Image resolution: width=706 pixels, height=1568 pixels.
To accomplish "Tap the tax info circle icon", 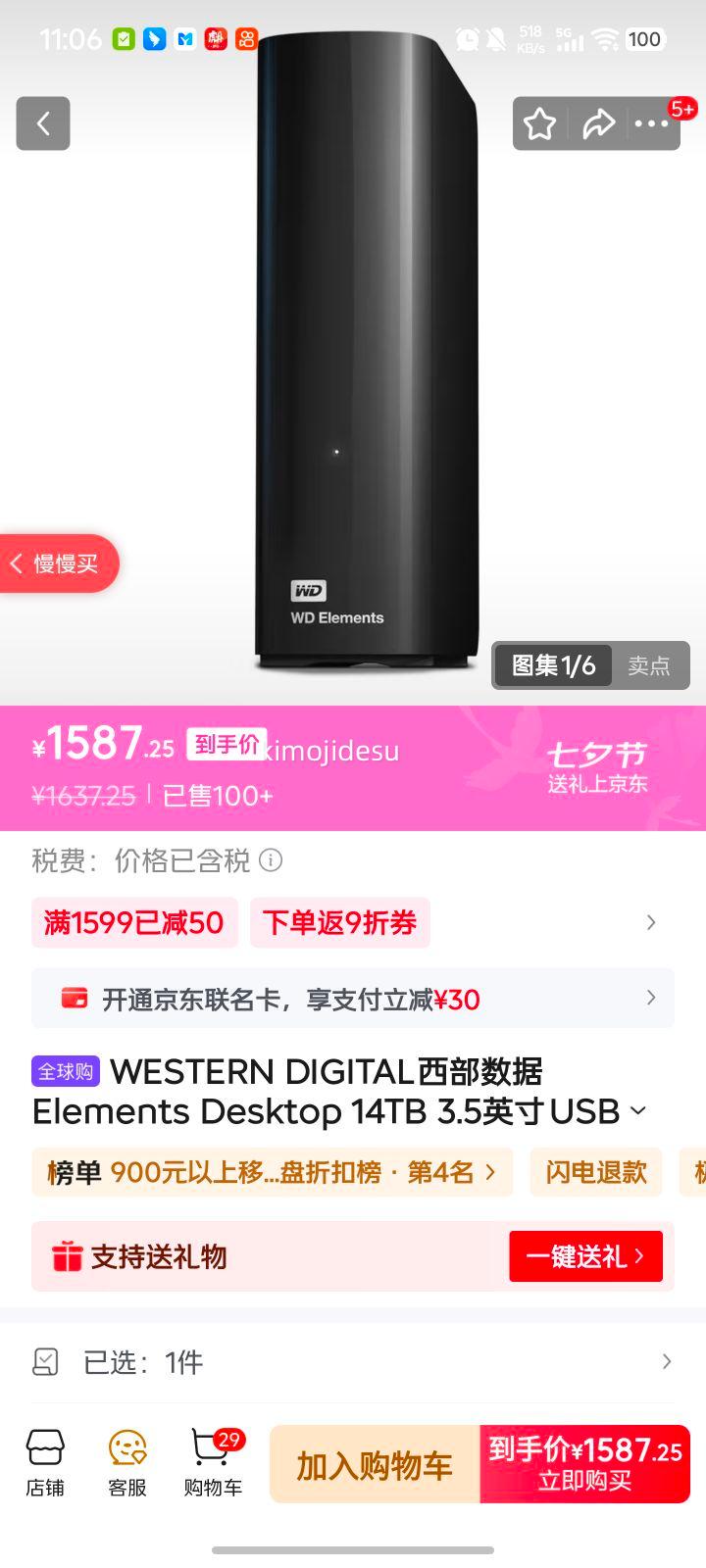I will (x=271, y=860).
